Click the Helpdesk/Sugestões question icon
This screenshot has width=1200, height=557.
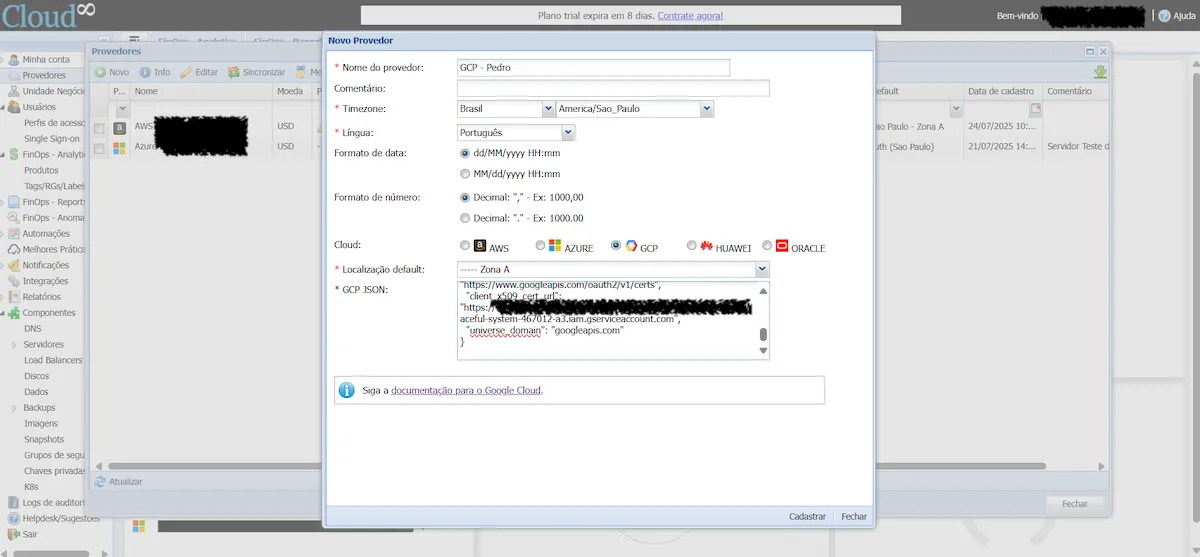pyautogui.click(x=14, y=518)
